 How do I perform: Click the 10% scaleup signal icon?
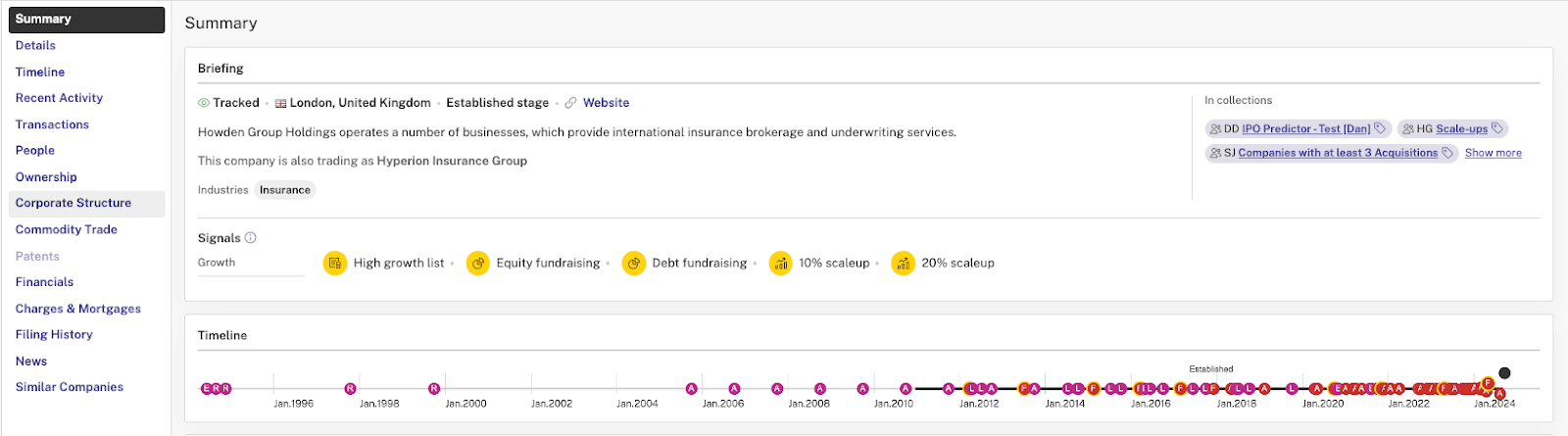coord(780,263)
